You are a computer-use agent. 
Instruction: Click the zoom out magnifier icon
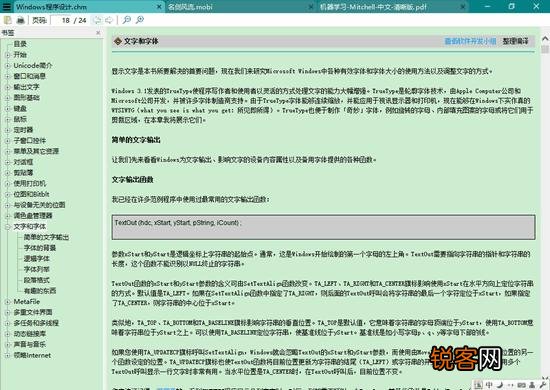[x=127, y=20]
